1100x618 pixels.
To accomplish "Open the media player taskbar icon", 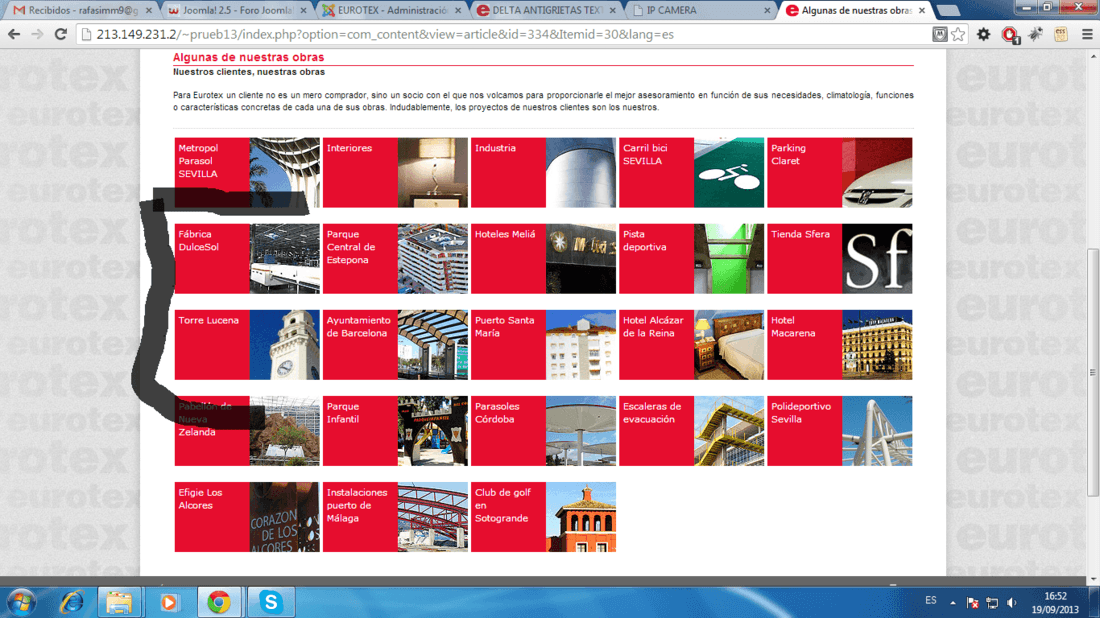I will (169, 602).
